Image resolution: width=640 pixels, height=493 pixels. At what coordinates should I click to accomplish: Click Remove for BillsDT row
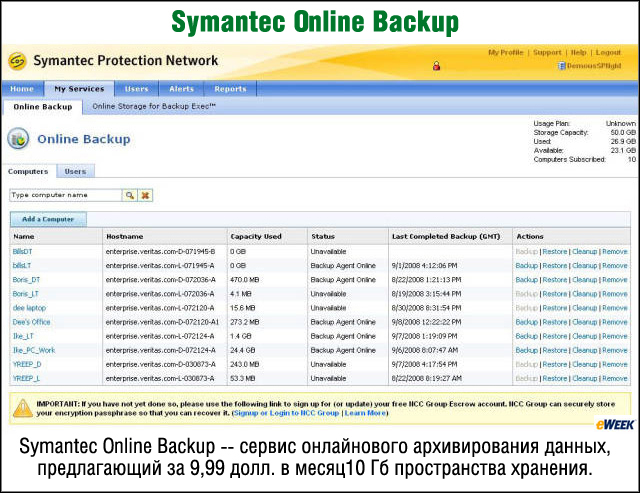pyautogui.click(x=615, y=251)
